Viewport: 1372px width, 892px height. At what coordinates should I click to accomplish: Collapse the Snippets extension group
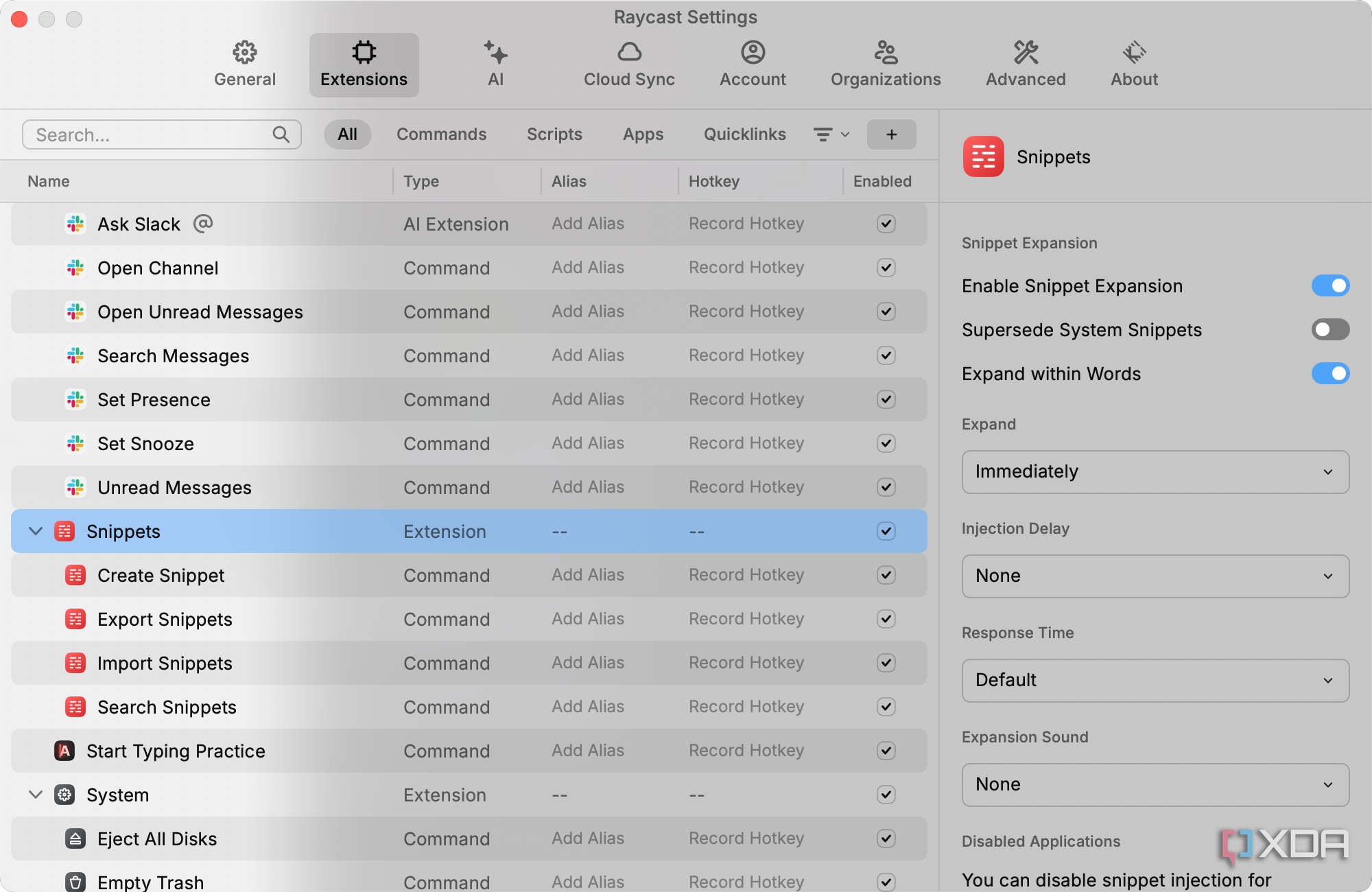pyautogui.click(x=36, y=531)
